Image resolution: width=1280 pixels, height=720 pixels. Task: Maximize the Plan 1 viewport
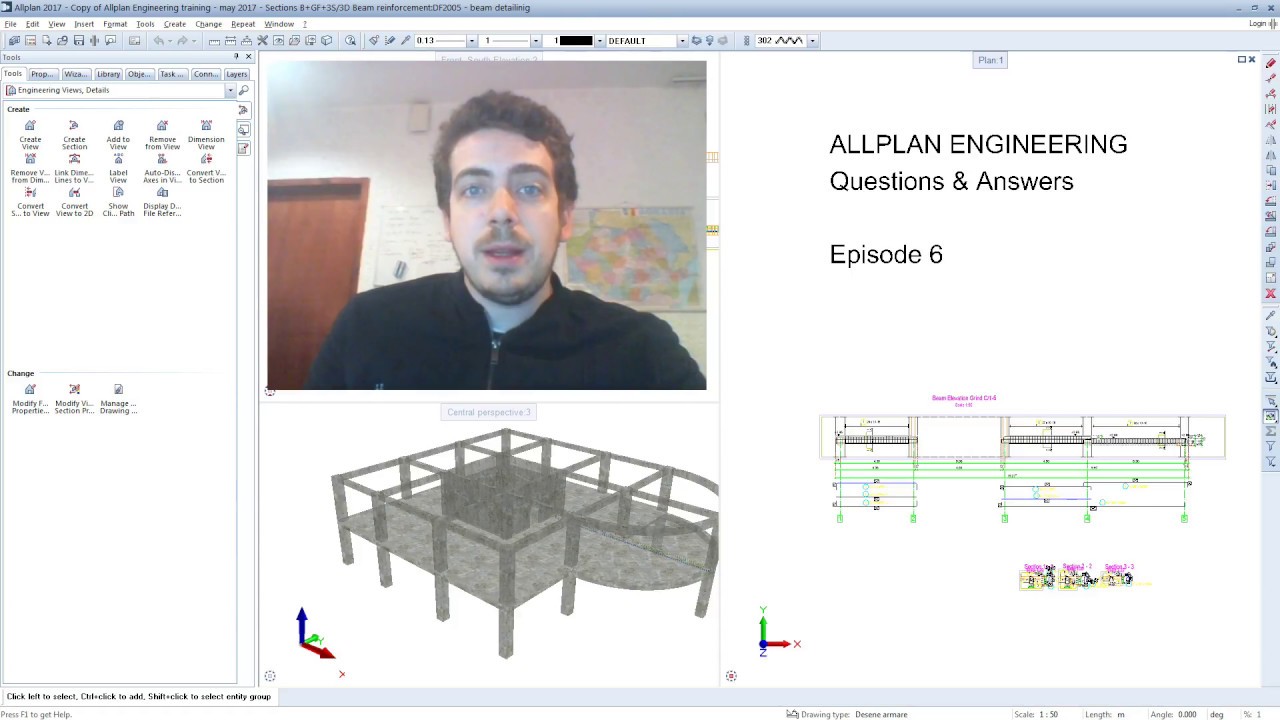pos(1242,60)
